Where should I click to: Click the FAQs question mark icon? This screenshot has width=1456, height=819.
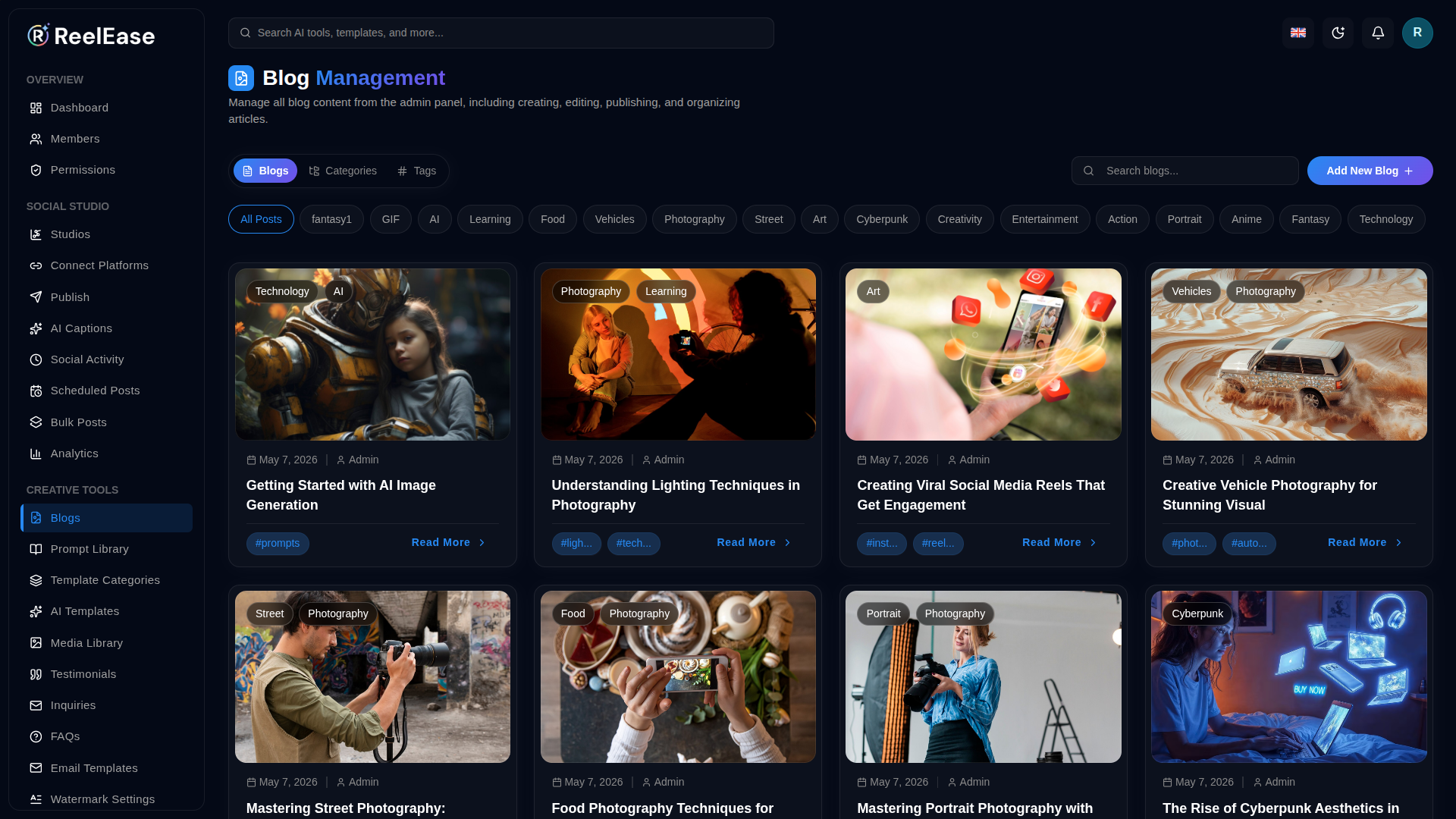pyautogui.click(x=36, y=736)
